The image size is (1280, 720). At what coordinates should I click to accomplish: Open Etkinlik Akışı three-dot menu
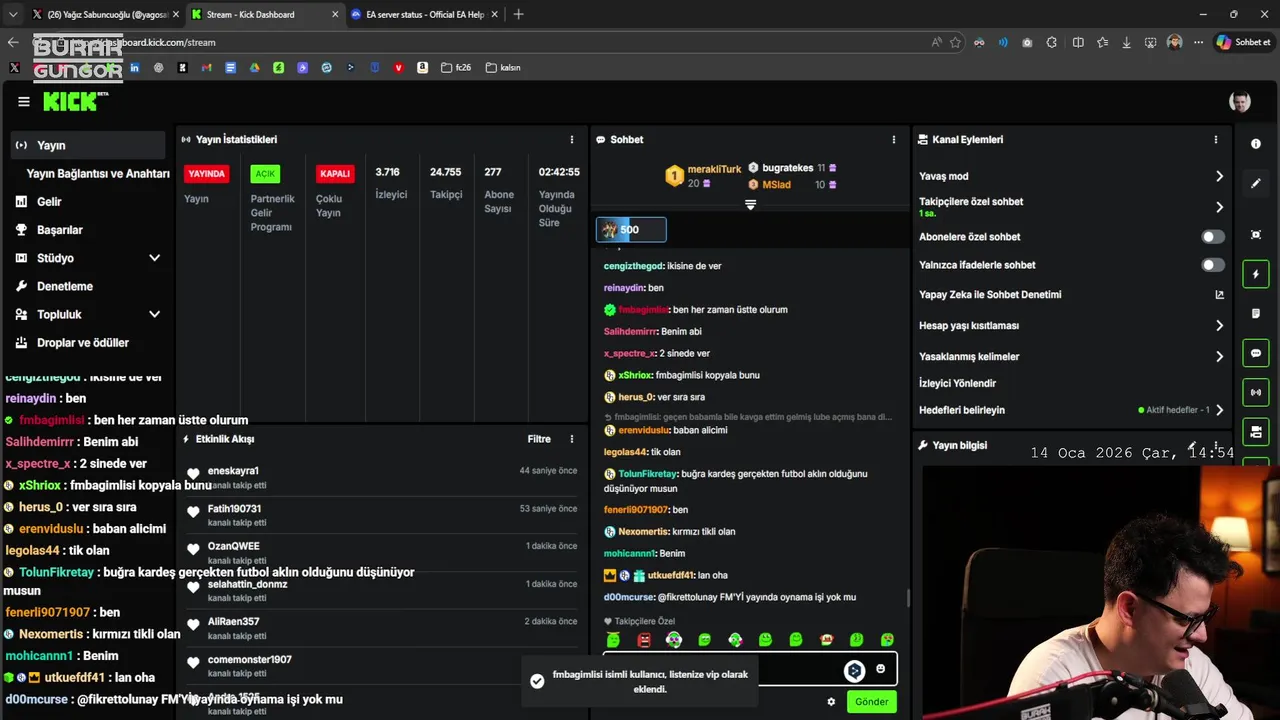(572, 439)
